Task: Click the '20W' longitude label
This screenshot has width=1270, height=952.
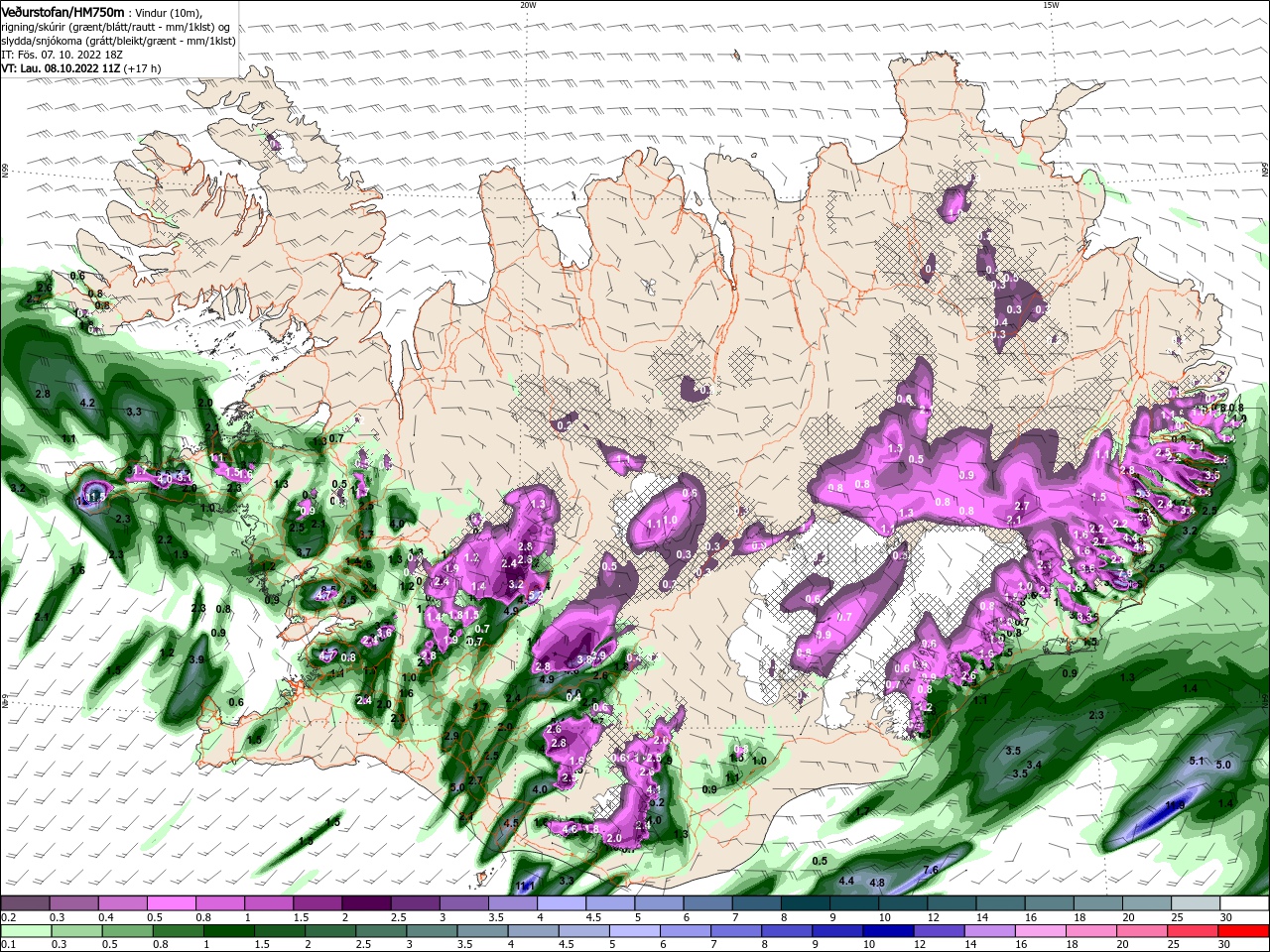Action: [528, 5]
